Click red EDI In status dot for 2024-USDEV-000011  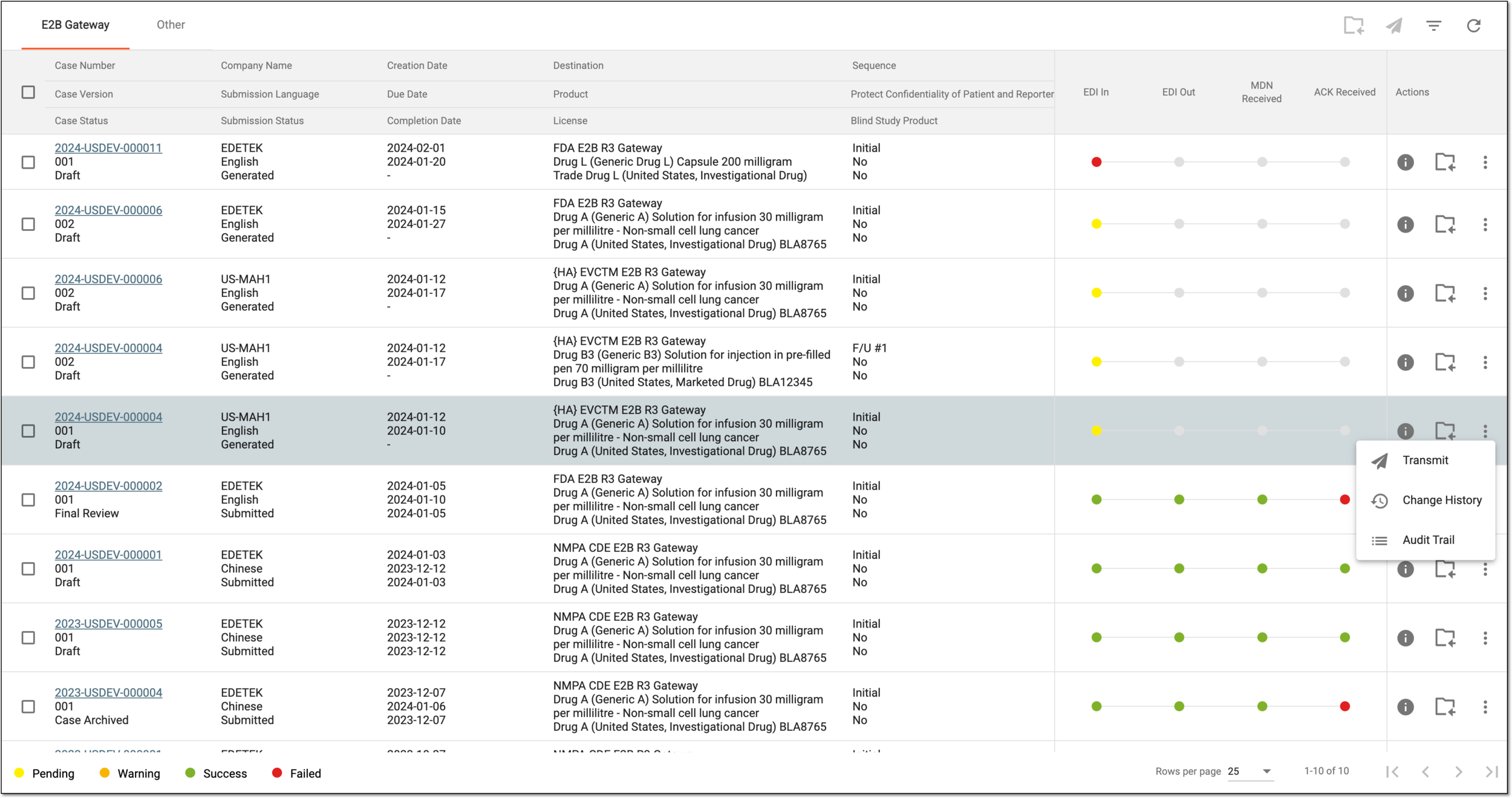tap(1097, 162)
